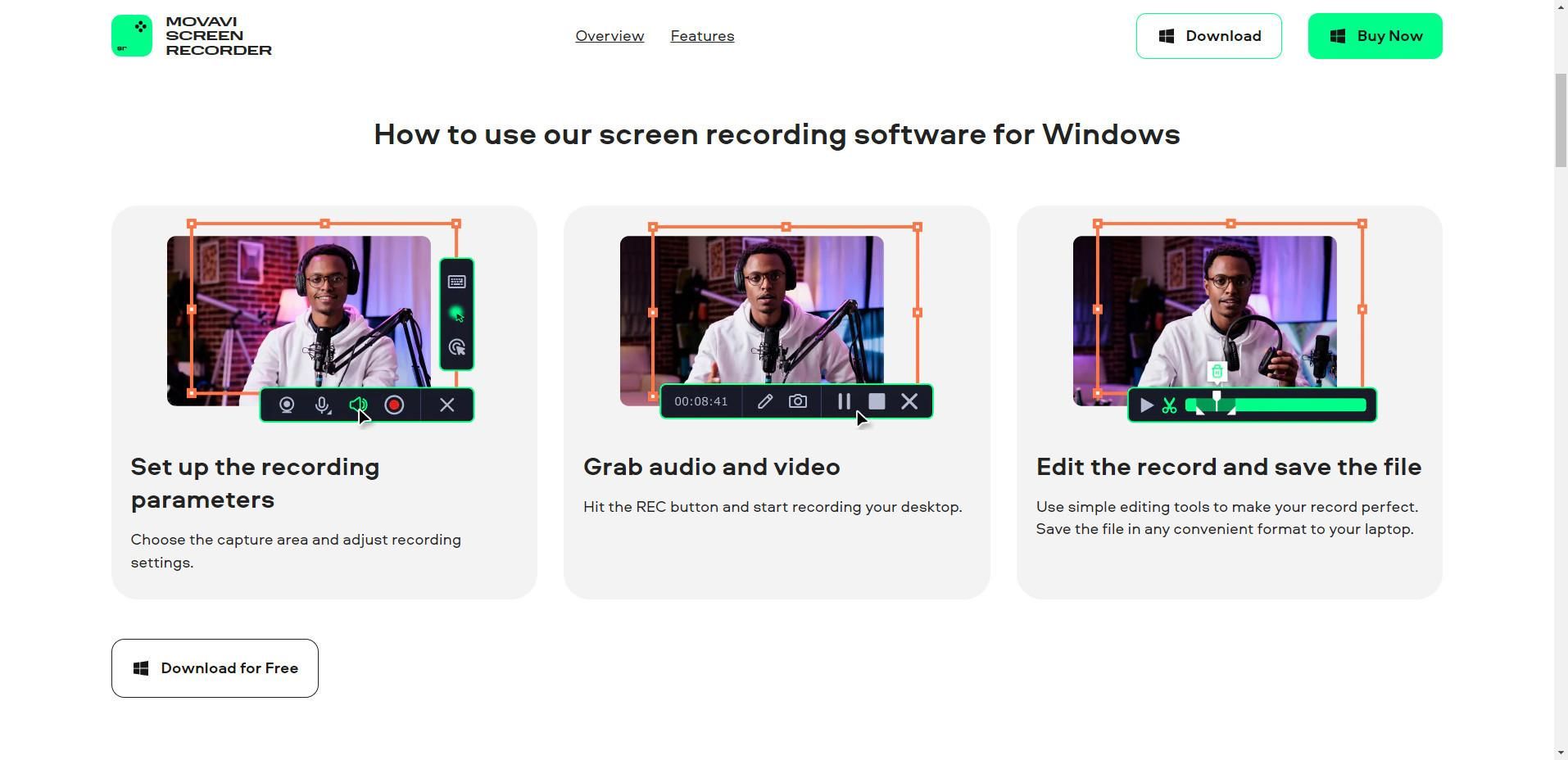The image size is (1568, 760).
Task: Click the first card's headphones man thumbnail
Action: [x=299, y=321]
